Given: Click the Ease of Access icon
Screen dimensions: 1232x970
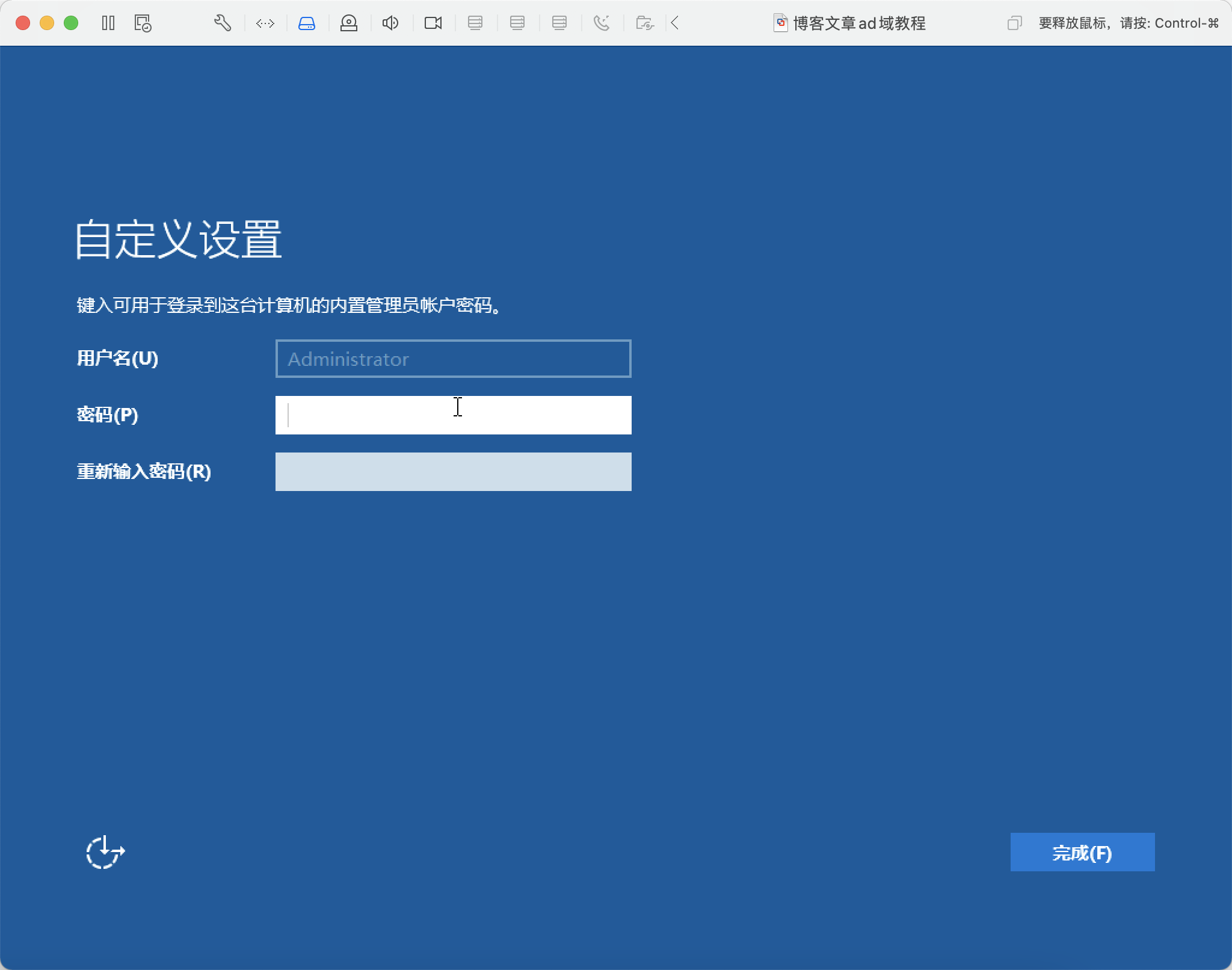Looking at the screenshot, I should point(105,852).
